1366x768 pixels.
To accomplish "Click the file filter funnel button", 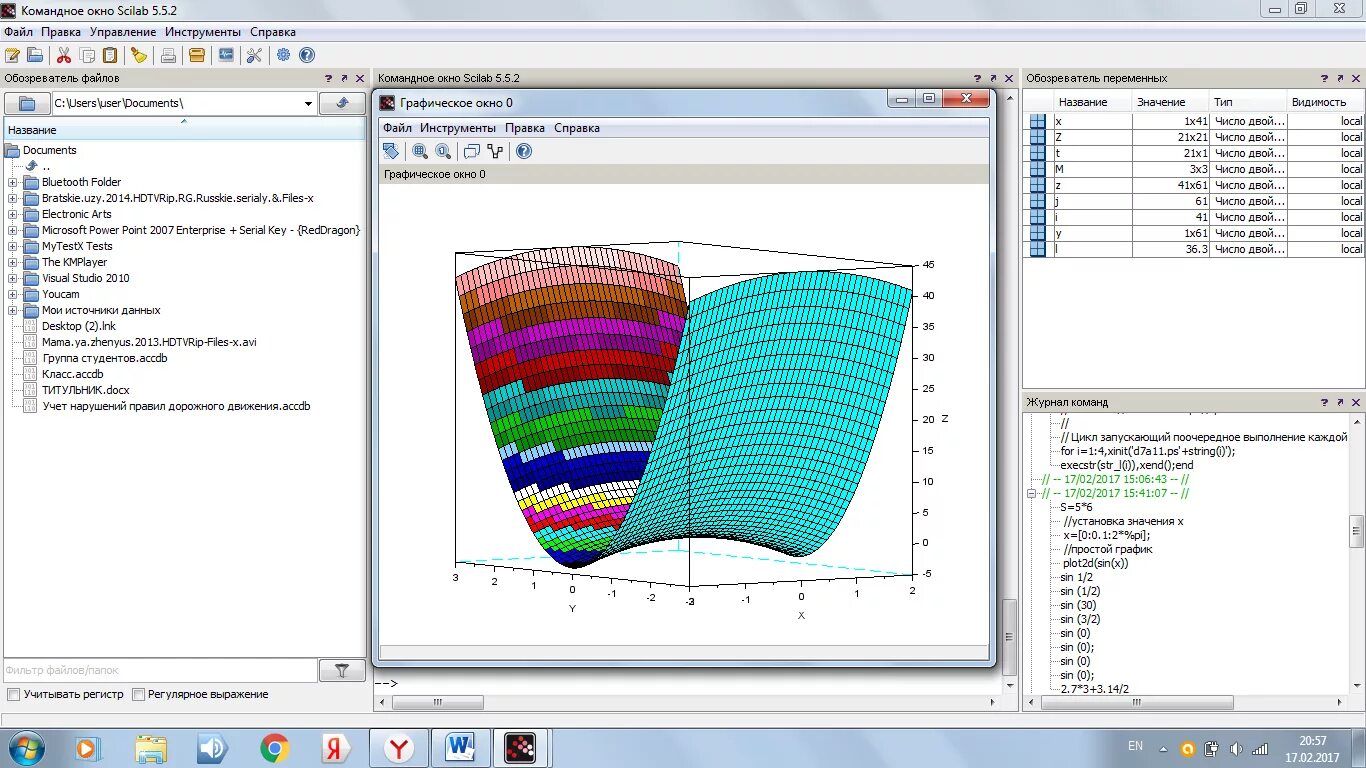I will tap(342, 671).
